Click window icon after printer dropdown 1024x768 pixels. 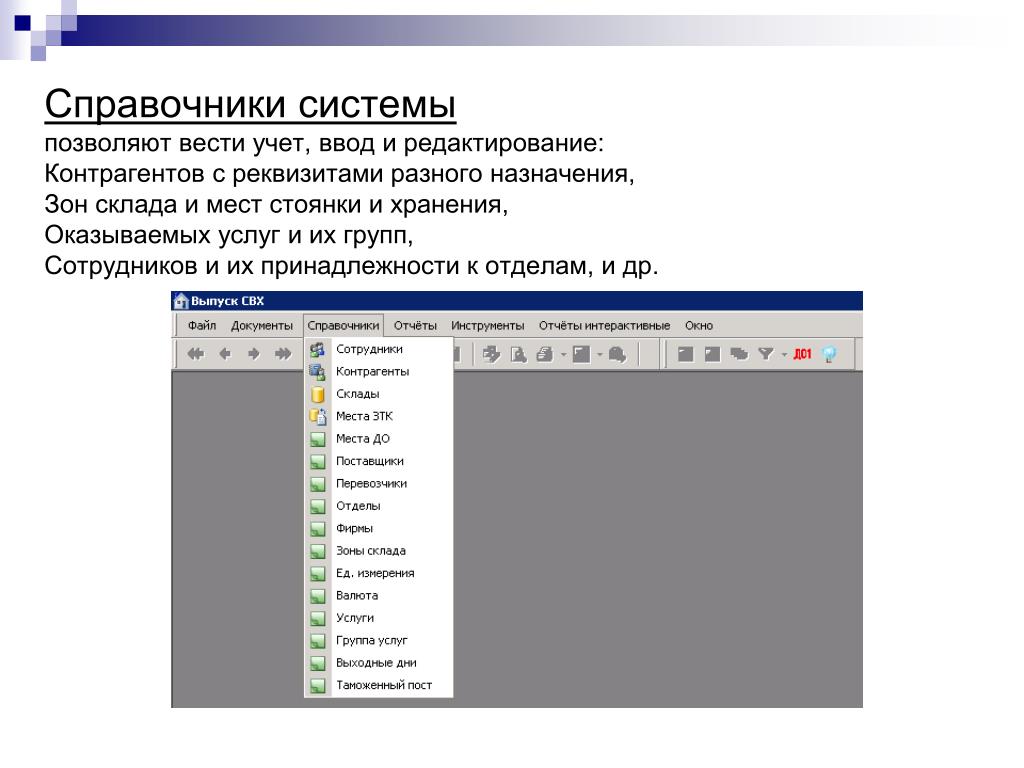tap(581, 355)
